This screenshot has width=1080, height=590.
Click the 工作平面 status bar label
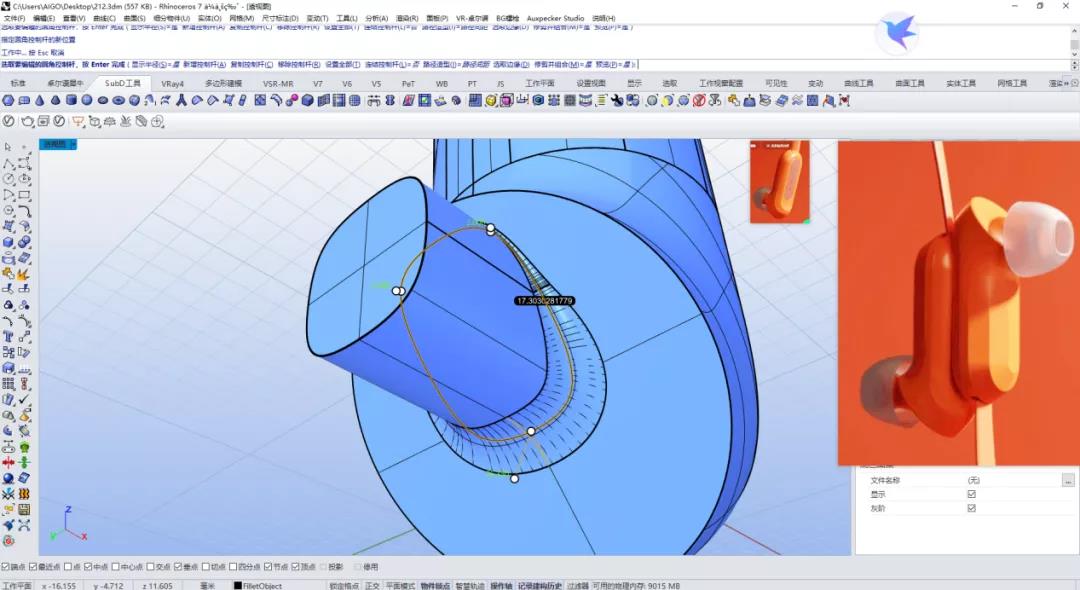coord(17,586)
